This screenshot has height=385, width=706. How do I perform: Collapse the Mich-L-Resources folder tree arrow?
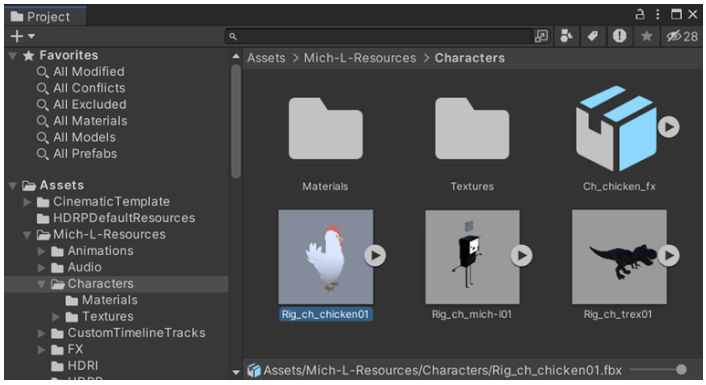pyautogui.click(x=27, y=235)
